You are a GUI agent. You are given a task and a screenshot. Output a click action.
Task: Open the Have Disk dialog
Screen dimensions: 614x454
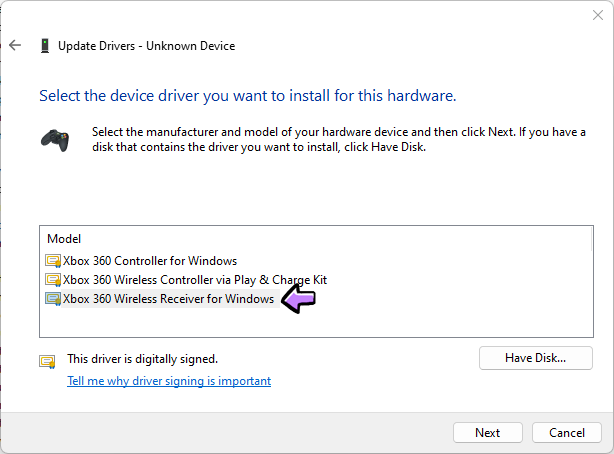[535, 358]
